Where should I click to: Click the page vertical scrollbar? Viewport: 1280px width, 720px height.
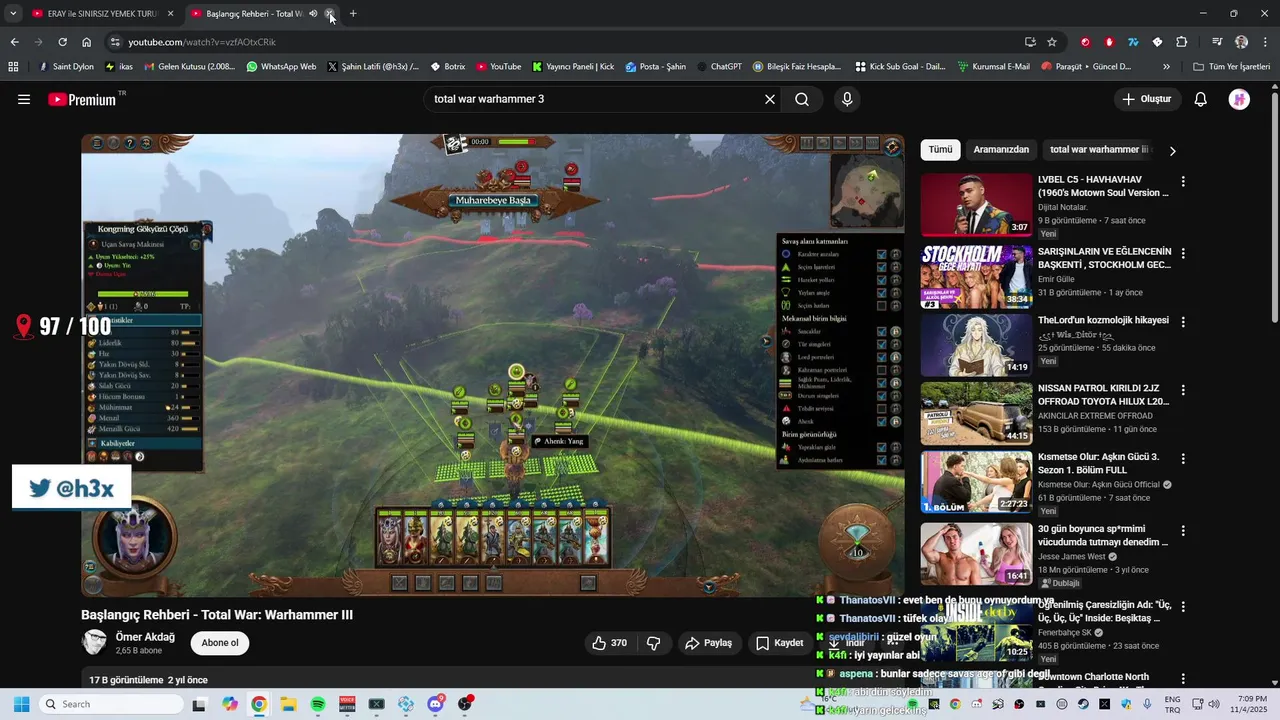(1274, 206)
